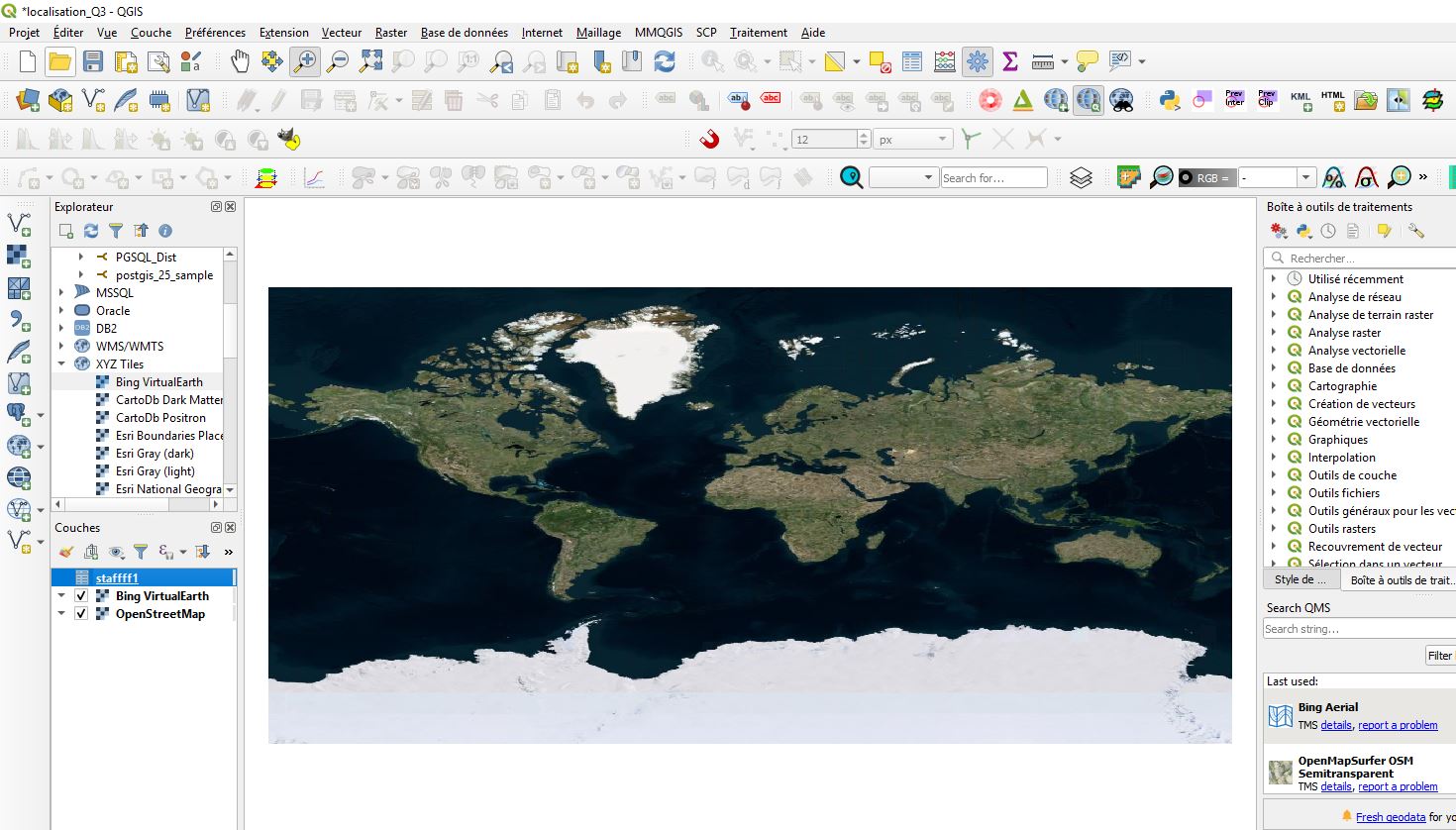This screenshot has height=830, width=1456.
Task: Uncheck the OpenStreetMap layer visibility
Action: click(81, 613)
